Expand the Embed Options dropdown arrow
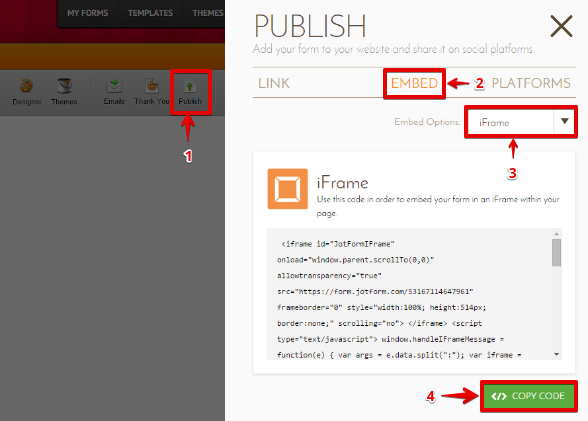The height and width of the screenshot is (421, 588). [x=564, y=121]
